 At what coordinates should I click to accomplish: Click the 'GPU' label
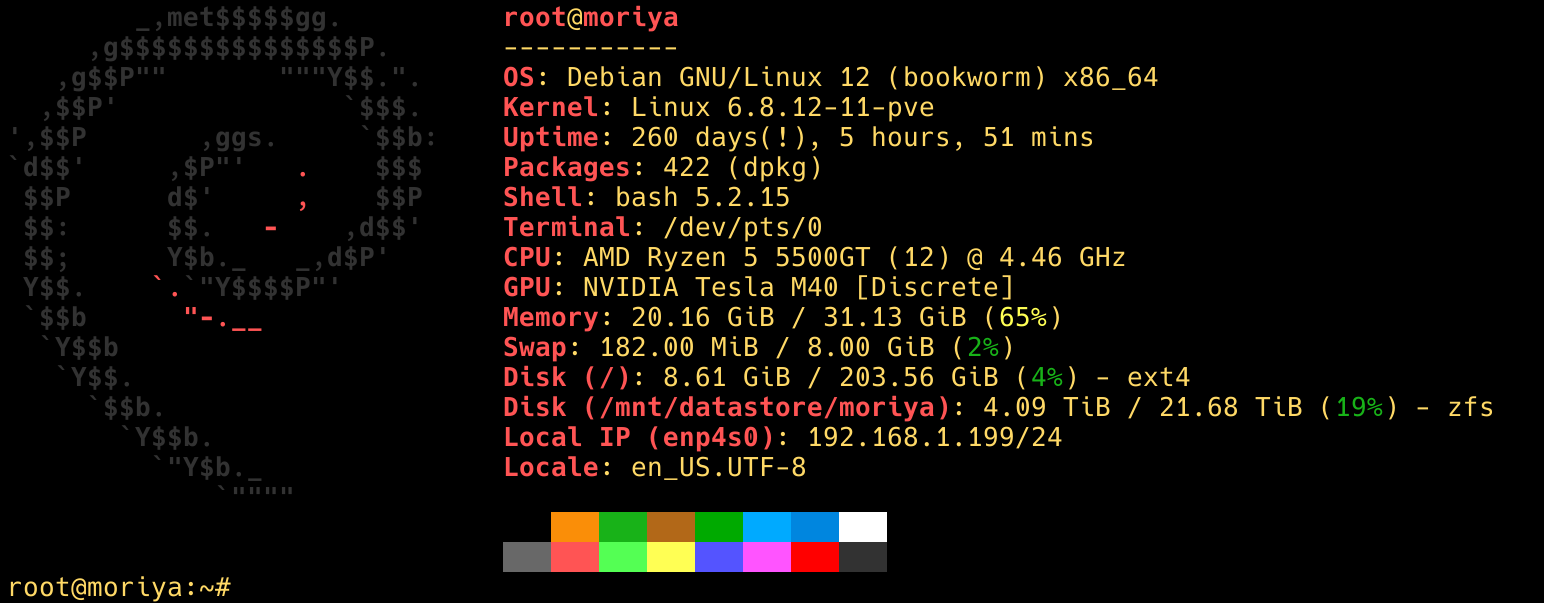[527, 288]
